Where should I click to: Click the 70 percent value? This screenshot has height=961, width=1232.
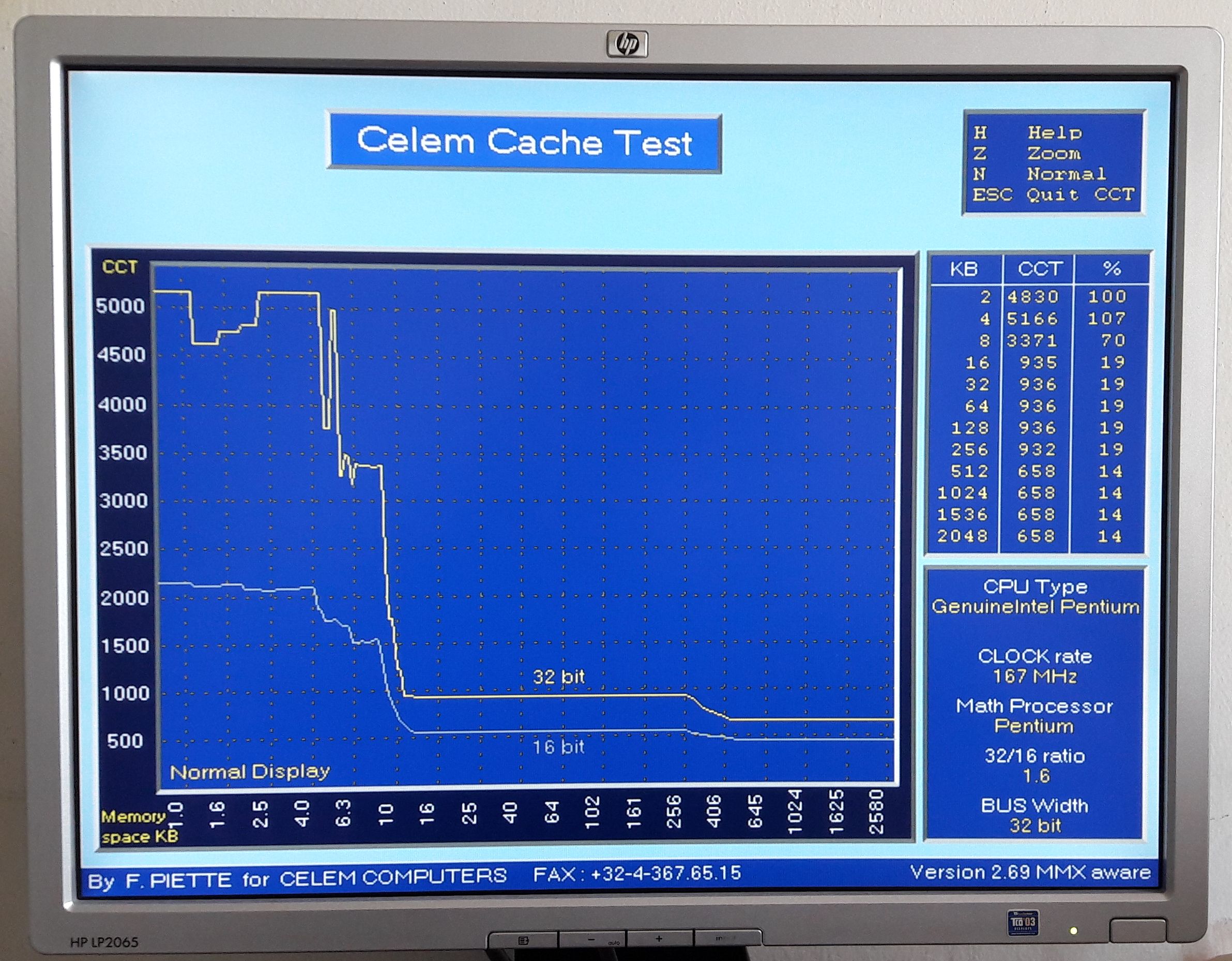[1113, 340]
